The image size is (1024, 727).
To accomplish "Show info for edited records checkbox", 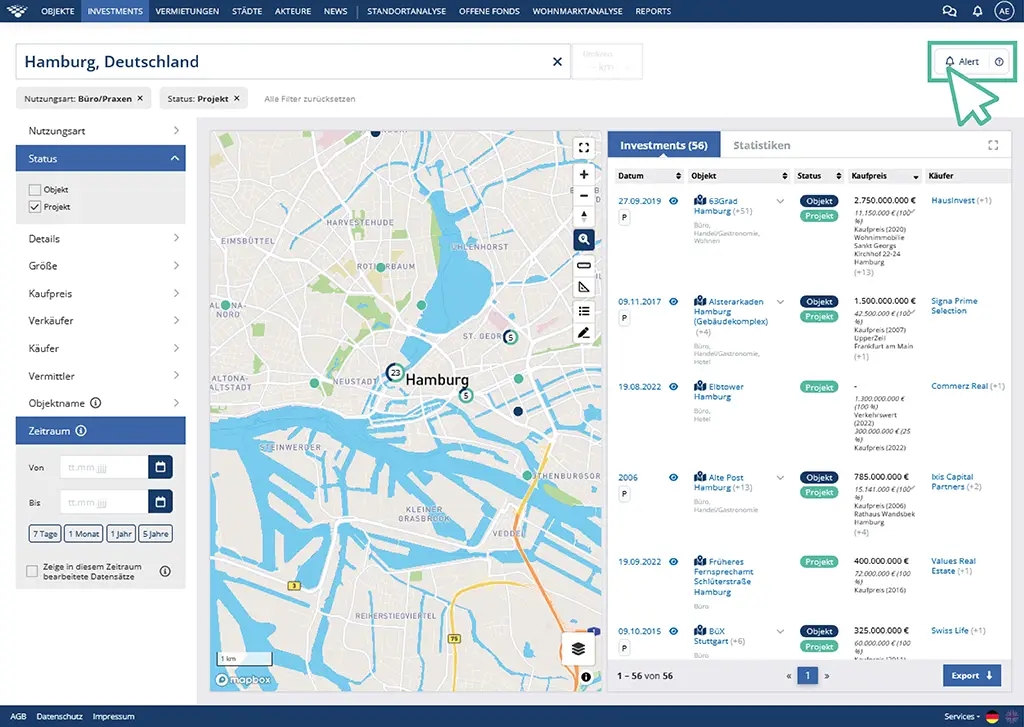I will (165, 572).
